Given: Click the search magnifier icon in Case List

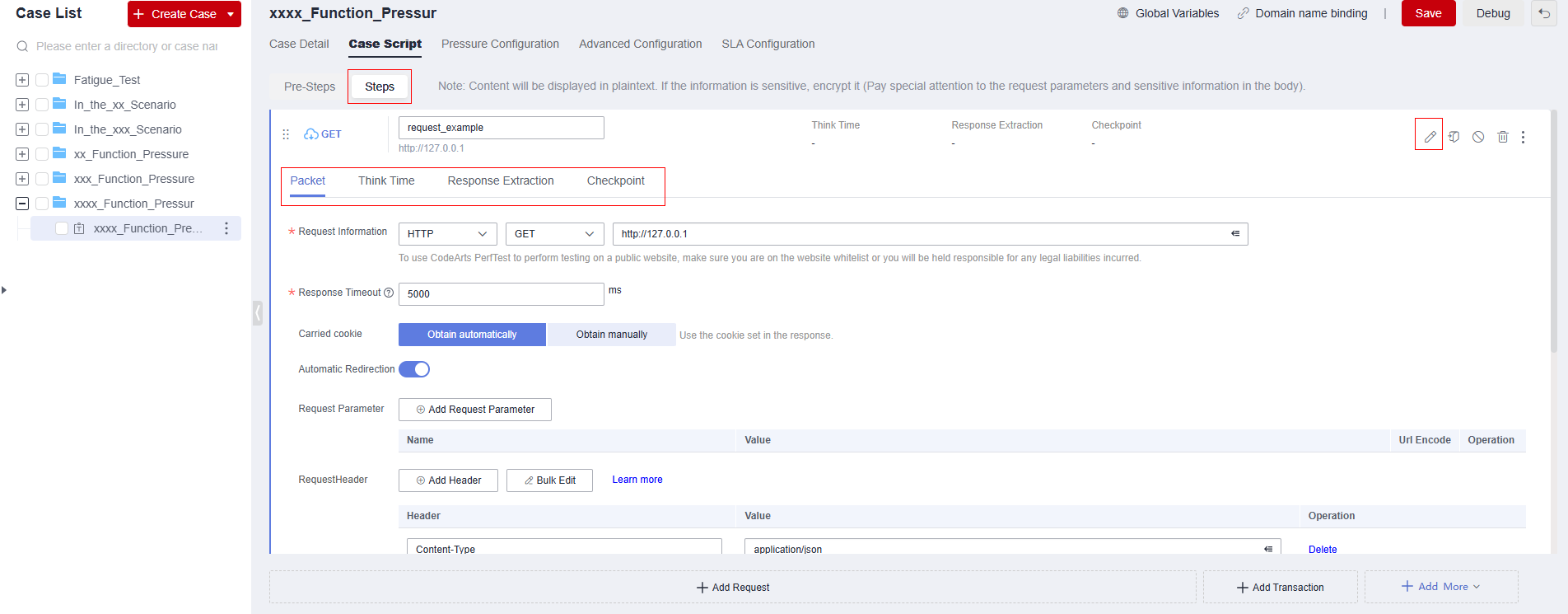Looking at the screenshot, I should tap(22, 46).
